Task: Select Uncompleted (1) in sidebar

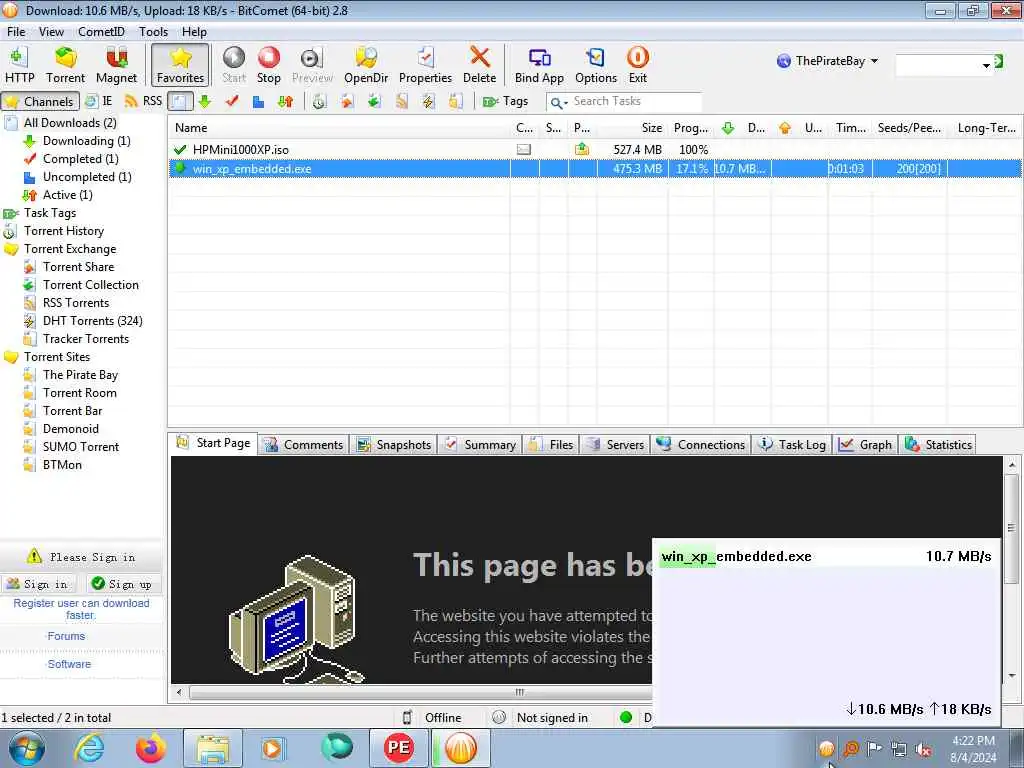Action: tap(87, 177)
